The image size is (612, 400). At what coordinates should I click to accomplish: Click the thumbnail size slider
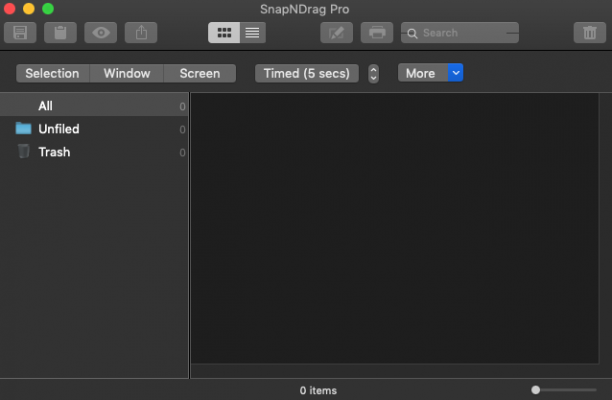[564, 389]
